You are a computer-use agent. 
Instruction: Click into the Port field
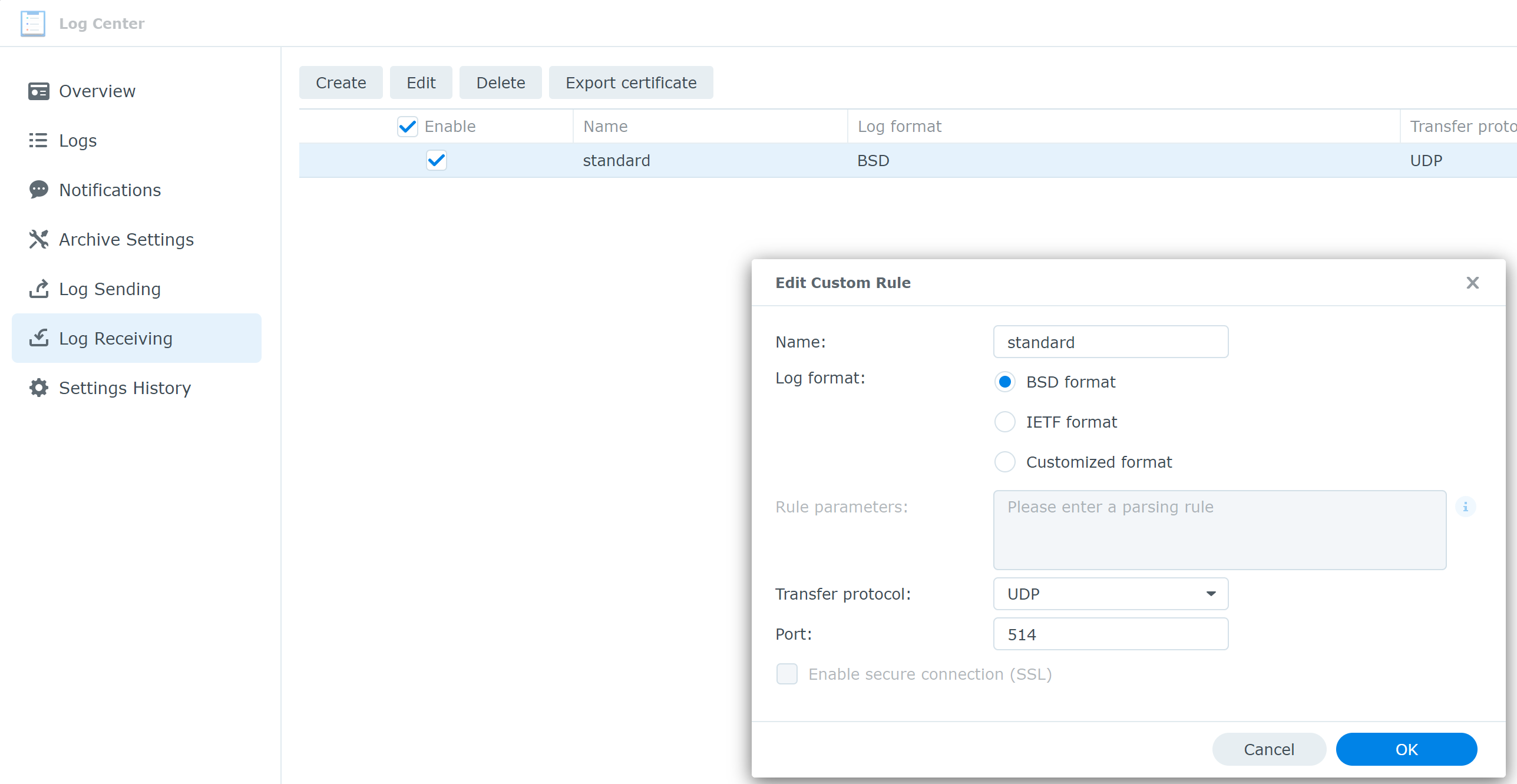(x=1110, y=634)
